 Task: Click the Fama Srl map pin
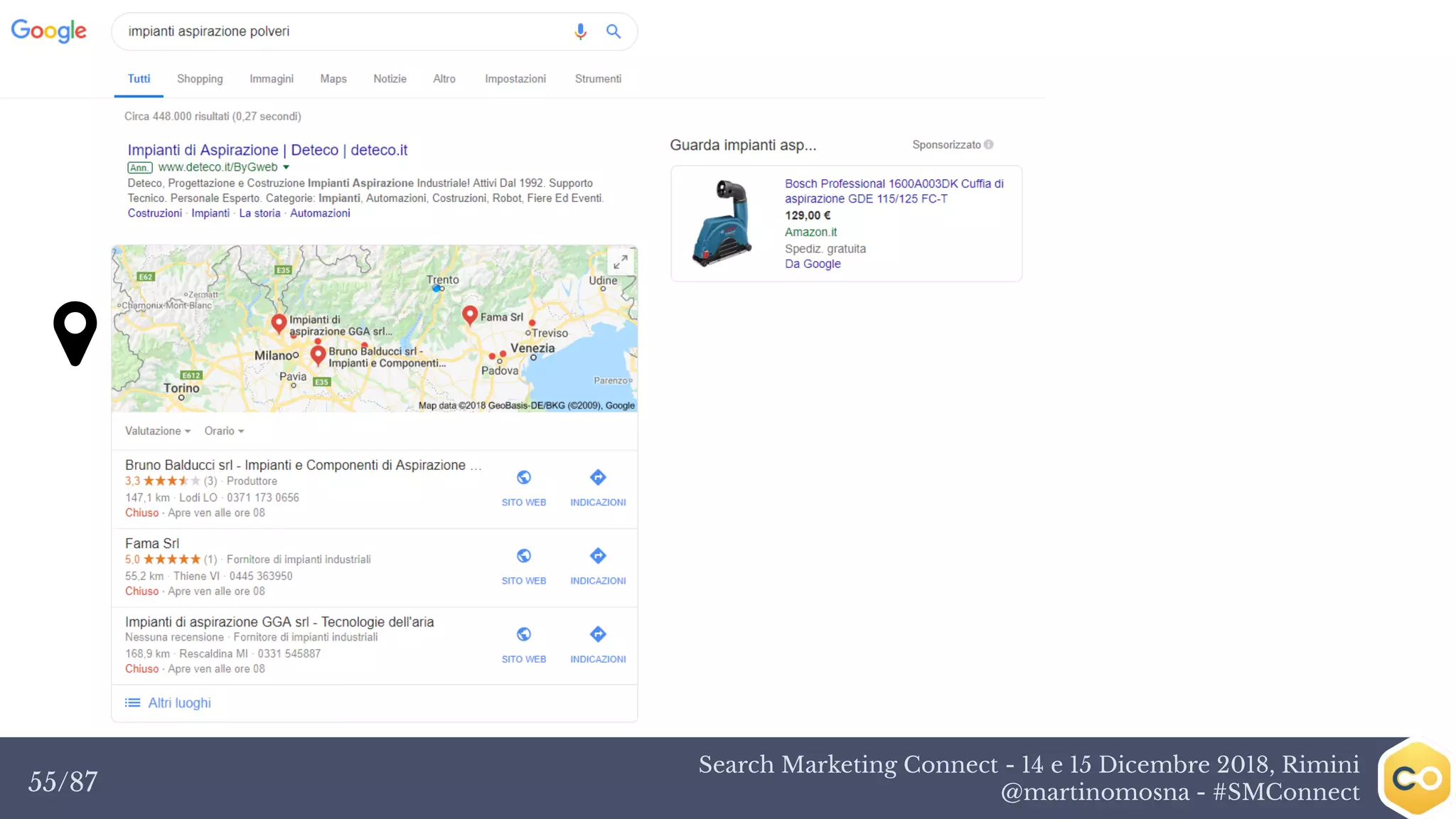(x=469, y=315)
